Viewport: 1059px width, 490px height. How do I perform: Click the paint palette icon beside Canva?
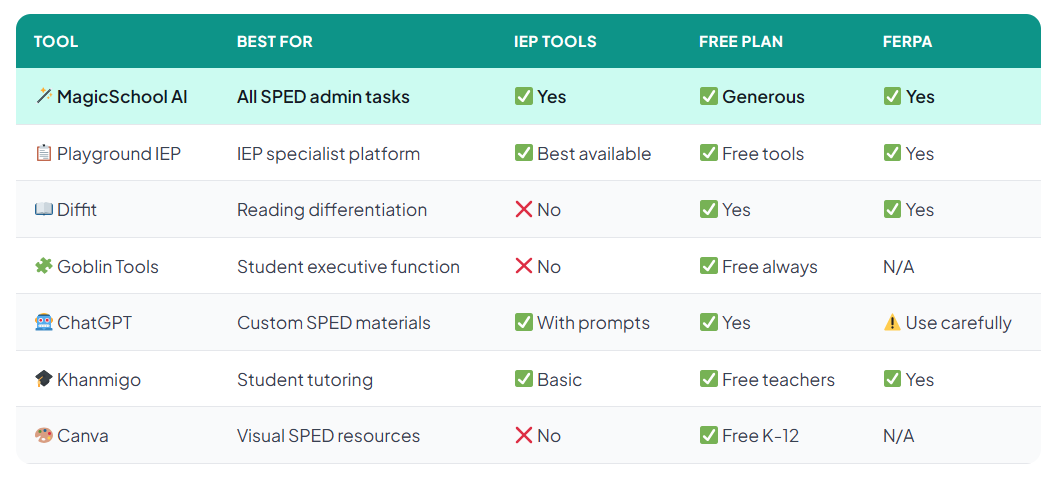(43, 435)
